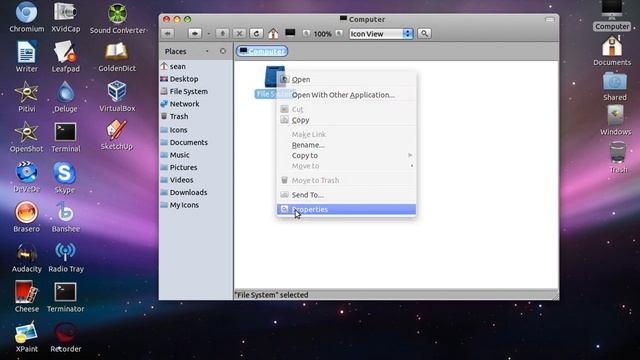Launch Brasero disc burner icon
This screenshot has height=360, width=640.
27,217
